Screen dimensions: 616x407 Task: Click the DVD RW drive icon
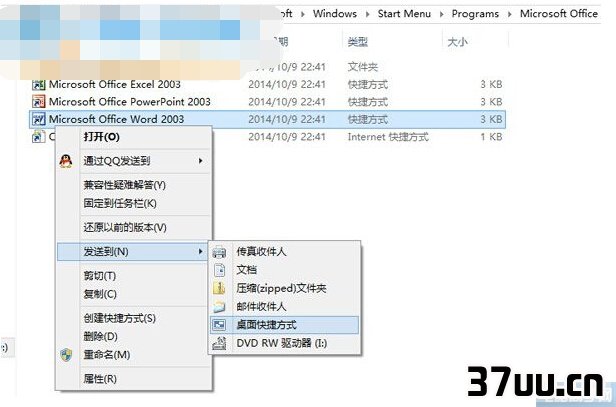tap(219, 343)
